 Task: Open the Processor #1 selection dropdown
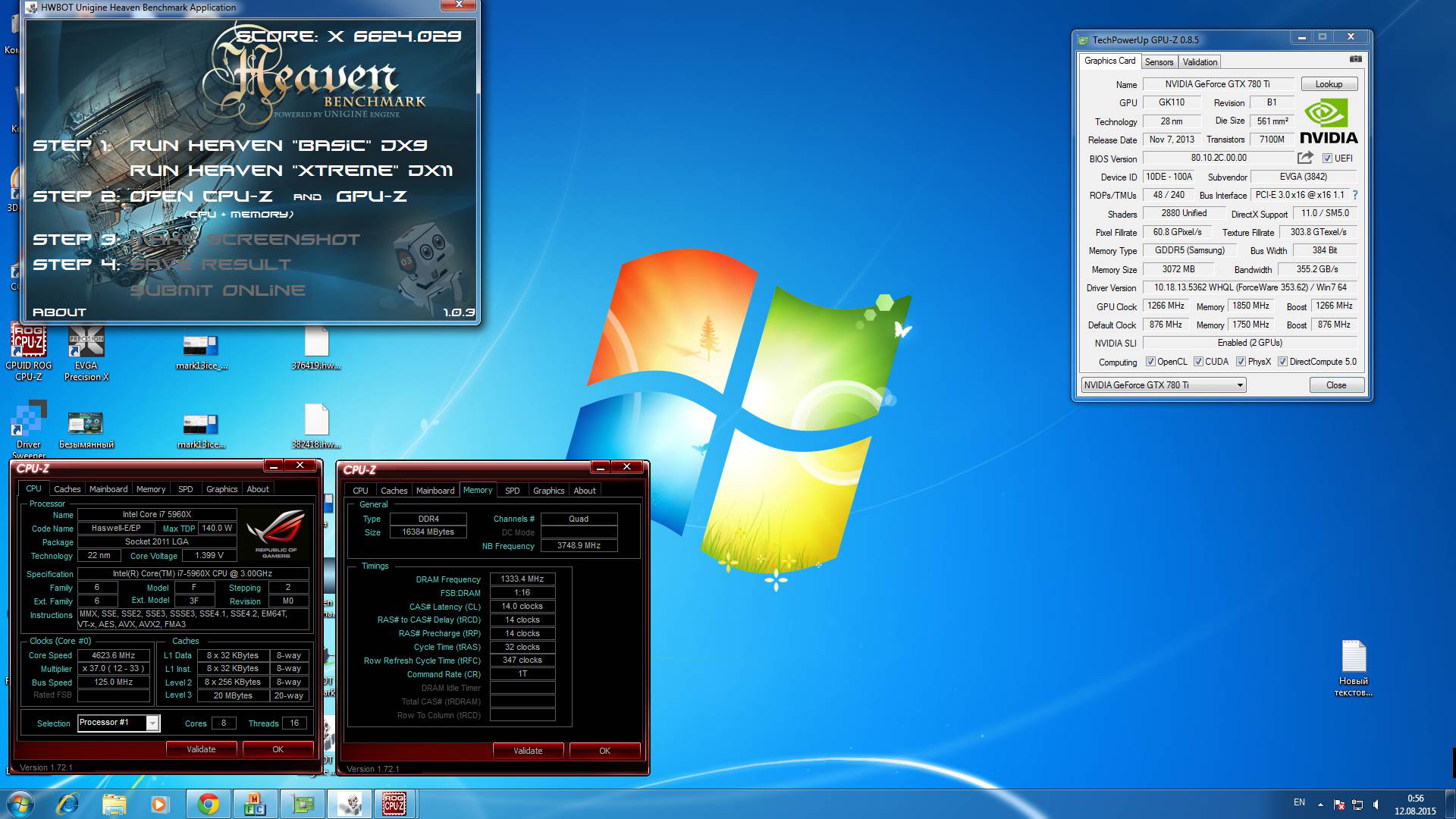coord(118,723)
